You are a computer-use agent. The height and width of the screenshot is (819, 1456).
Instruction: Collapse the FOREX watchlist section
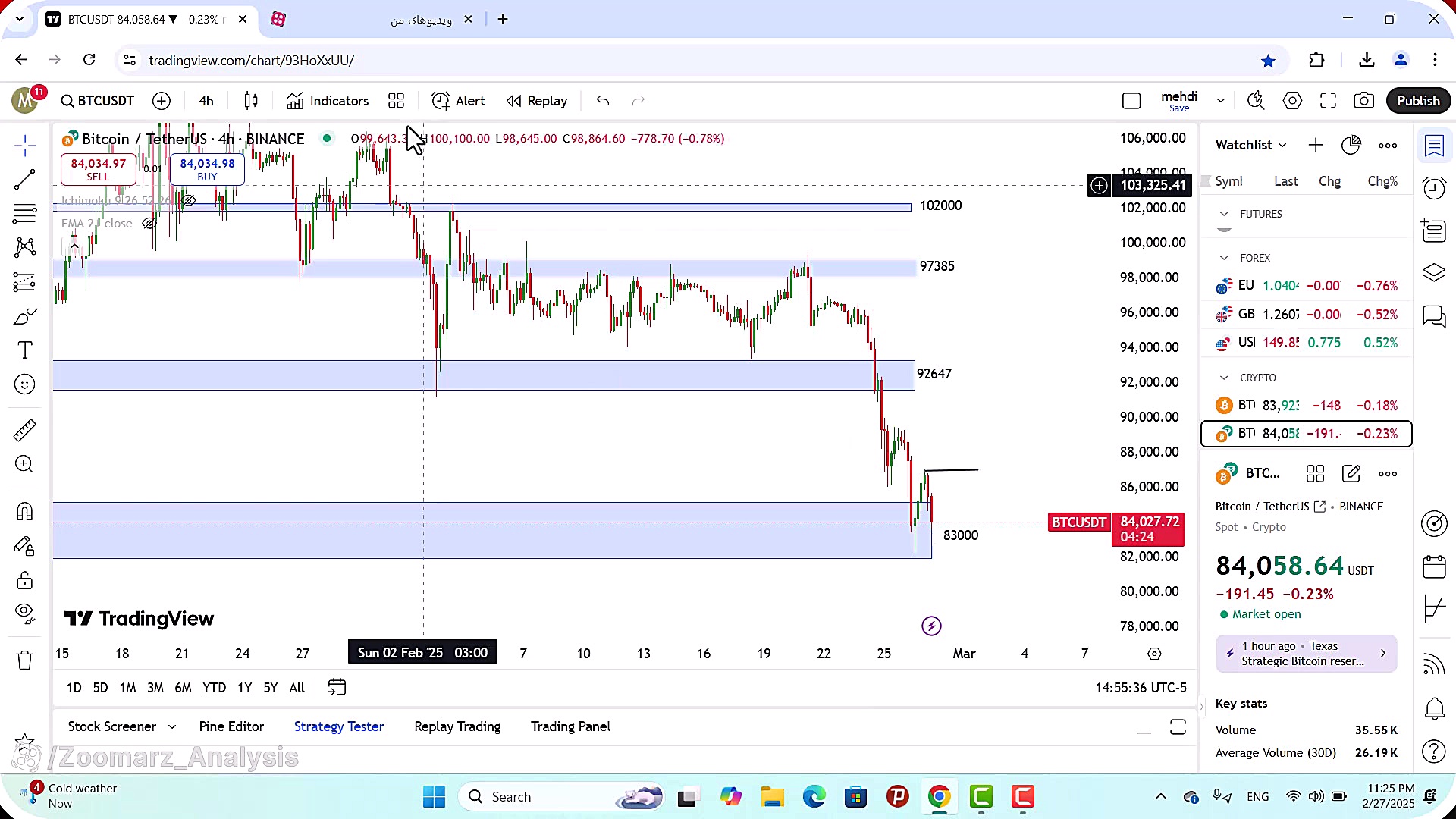pos(1224,258)
